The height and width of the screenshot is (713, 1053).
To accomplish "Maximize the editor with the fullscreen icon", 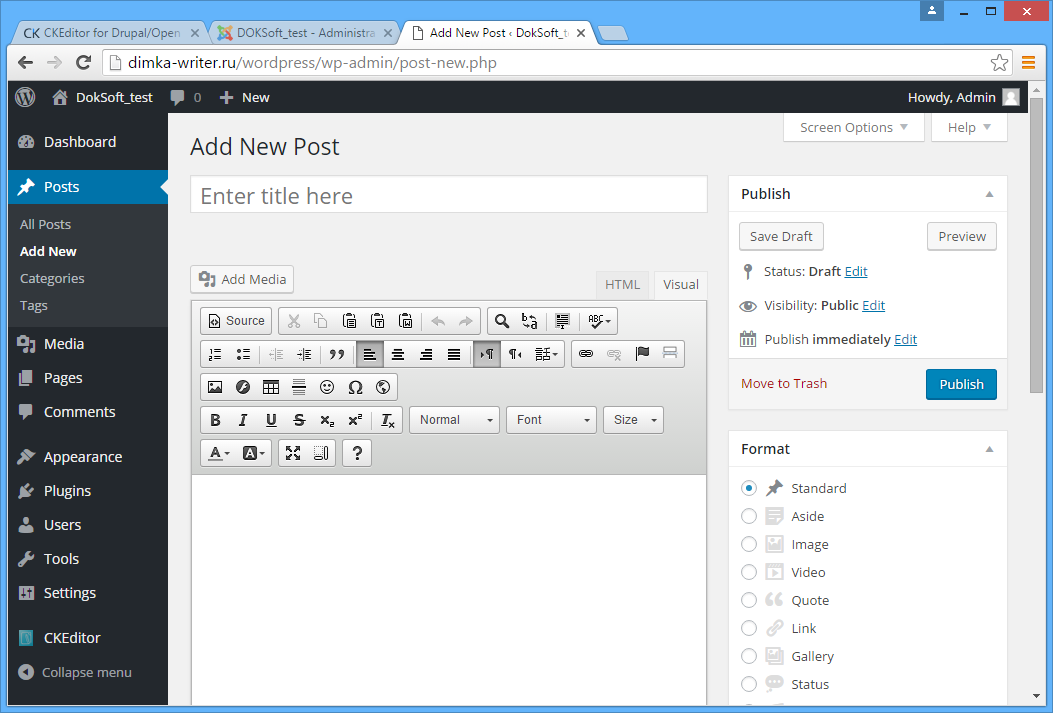I will point(293,453).
